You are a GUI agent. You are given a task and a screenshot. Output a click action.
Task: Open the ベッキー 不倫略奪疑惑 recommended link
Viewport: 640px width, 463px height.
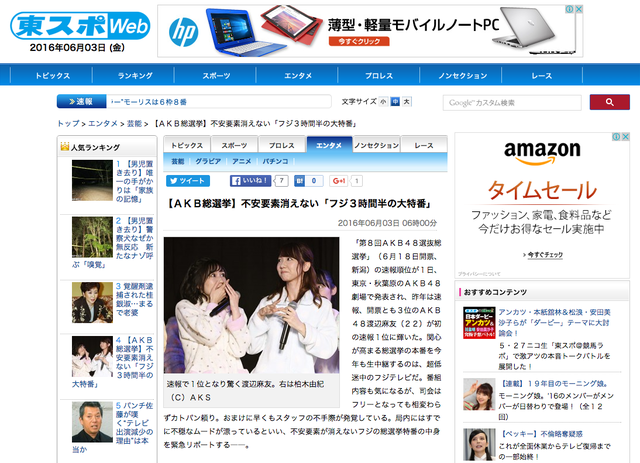541,434
